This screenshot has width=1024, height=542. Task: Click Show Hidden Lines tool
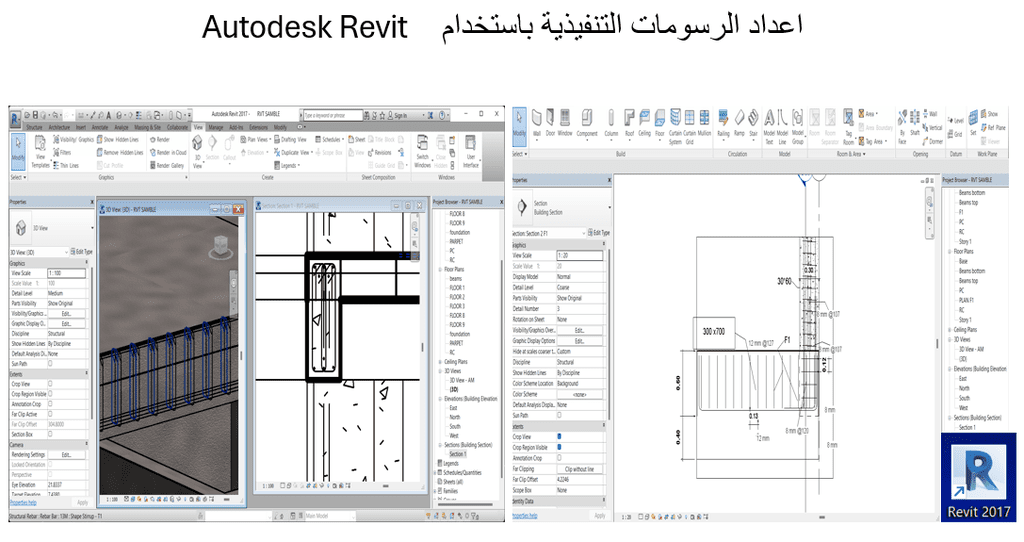118,140
